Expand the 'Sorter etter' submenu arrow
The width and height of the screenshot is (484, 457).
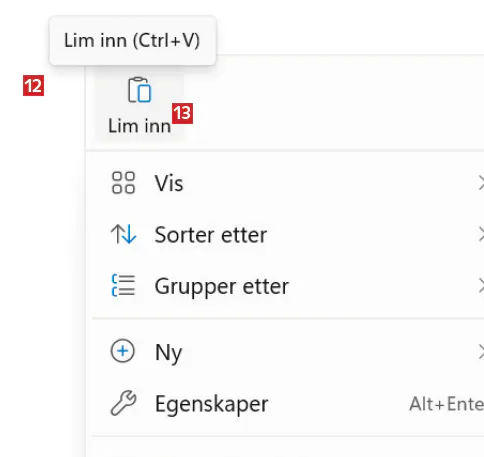481,234
